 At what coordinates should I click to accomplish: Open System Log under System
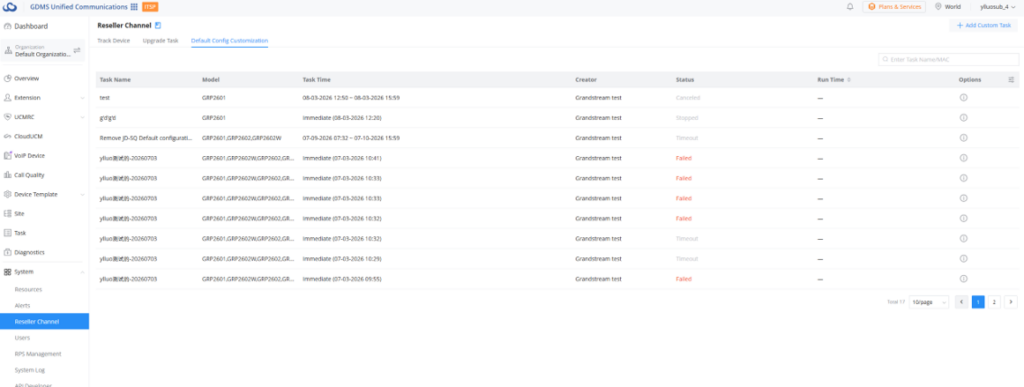click(29, 370)
